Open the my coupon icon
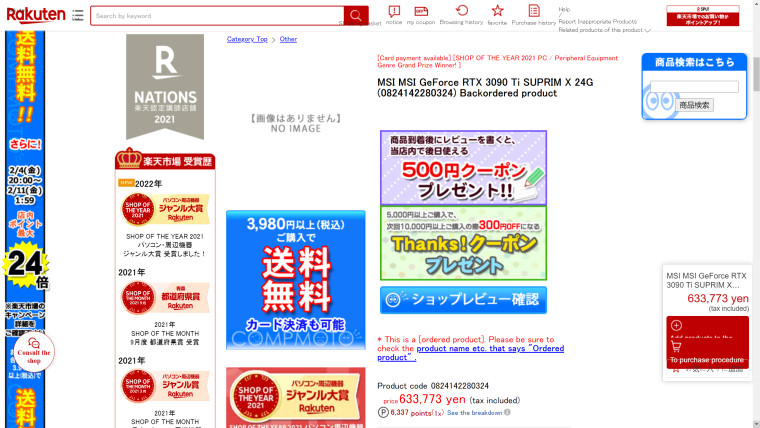The width and height of the screenshot is (760, 428). [421, 11]
